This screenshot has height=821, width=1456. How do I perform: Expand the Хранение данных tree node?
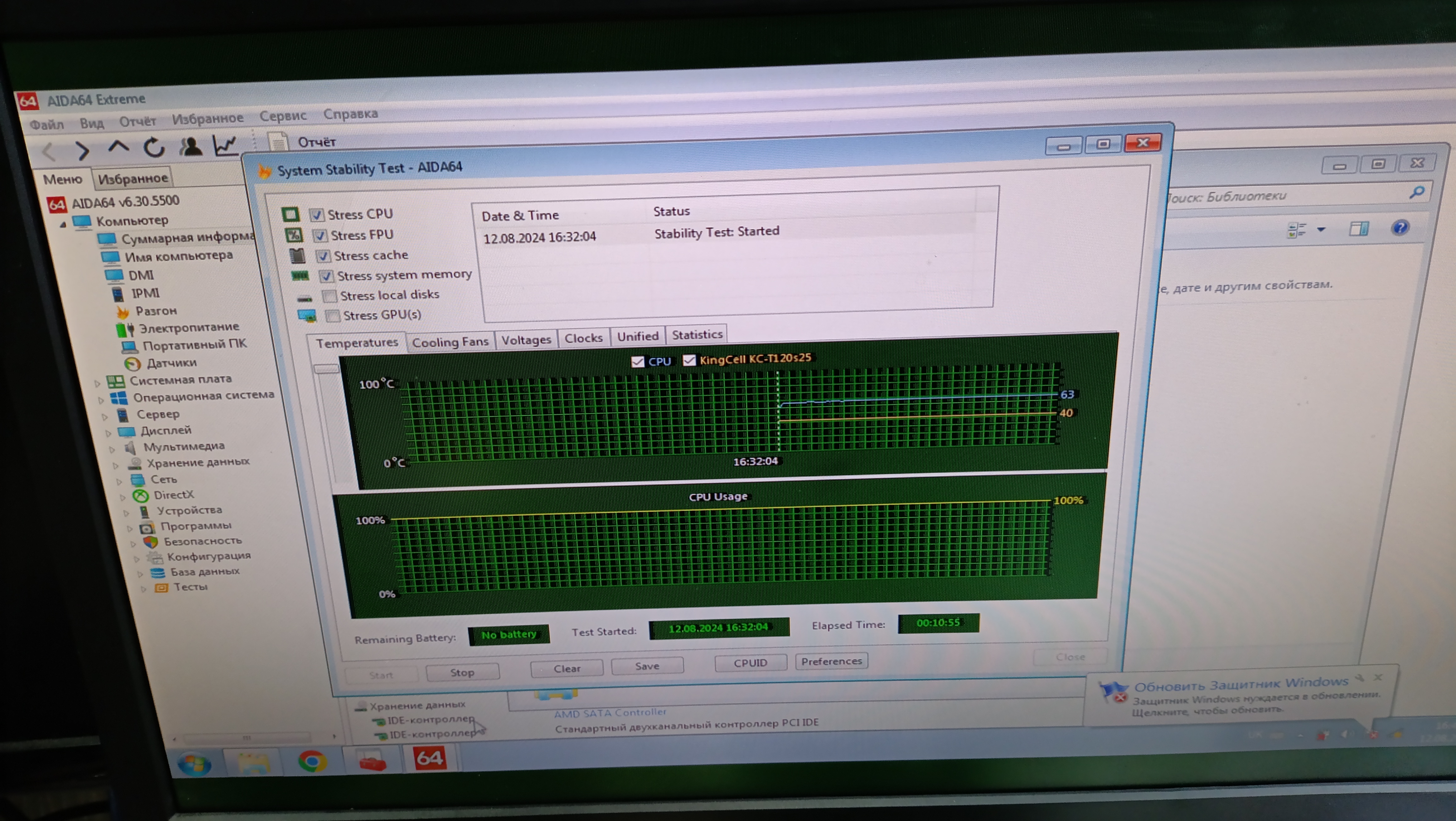point(115,466)
